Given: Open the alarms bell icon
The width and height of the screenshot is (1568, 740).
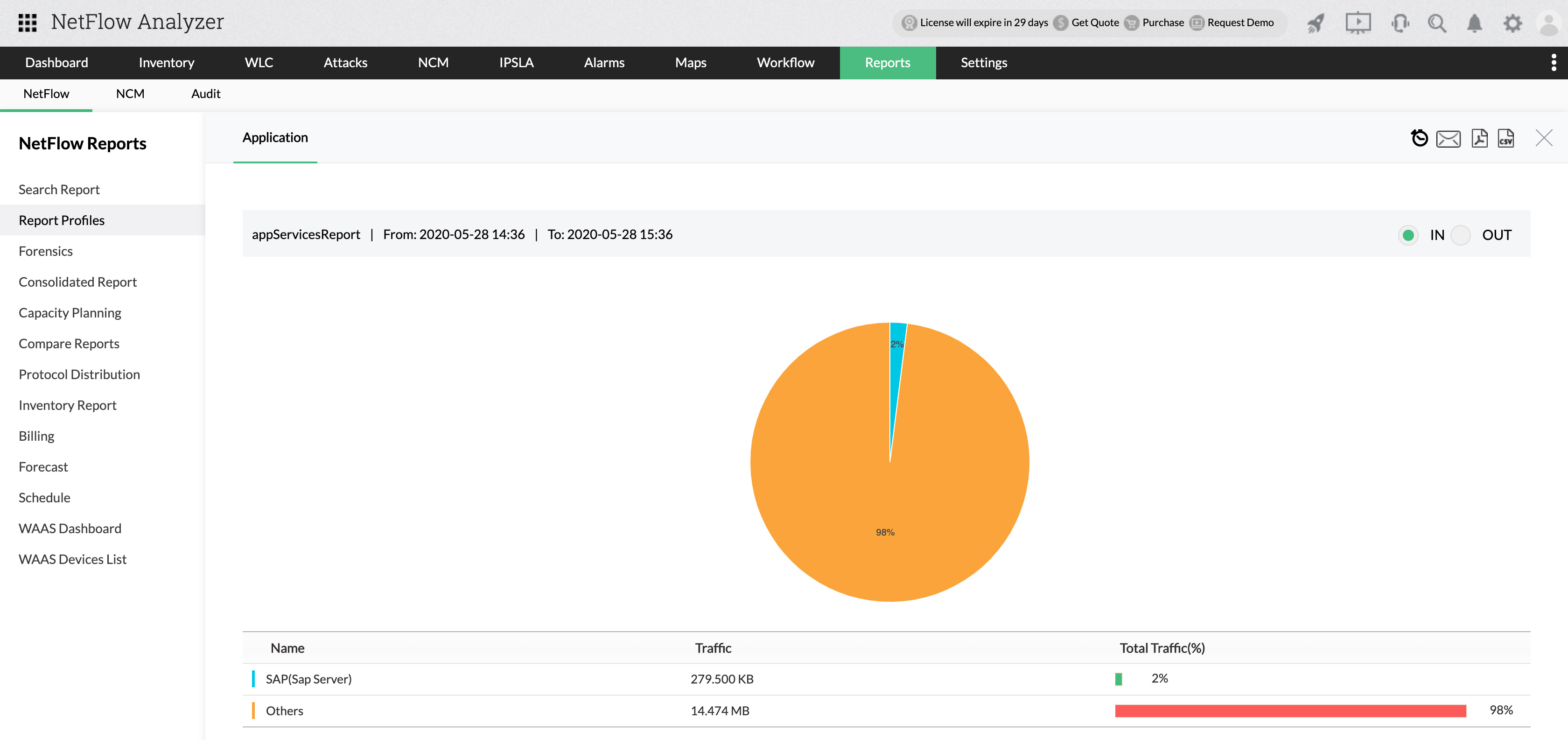Looking at the screenshot, I should [1474, 23].
